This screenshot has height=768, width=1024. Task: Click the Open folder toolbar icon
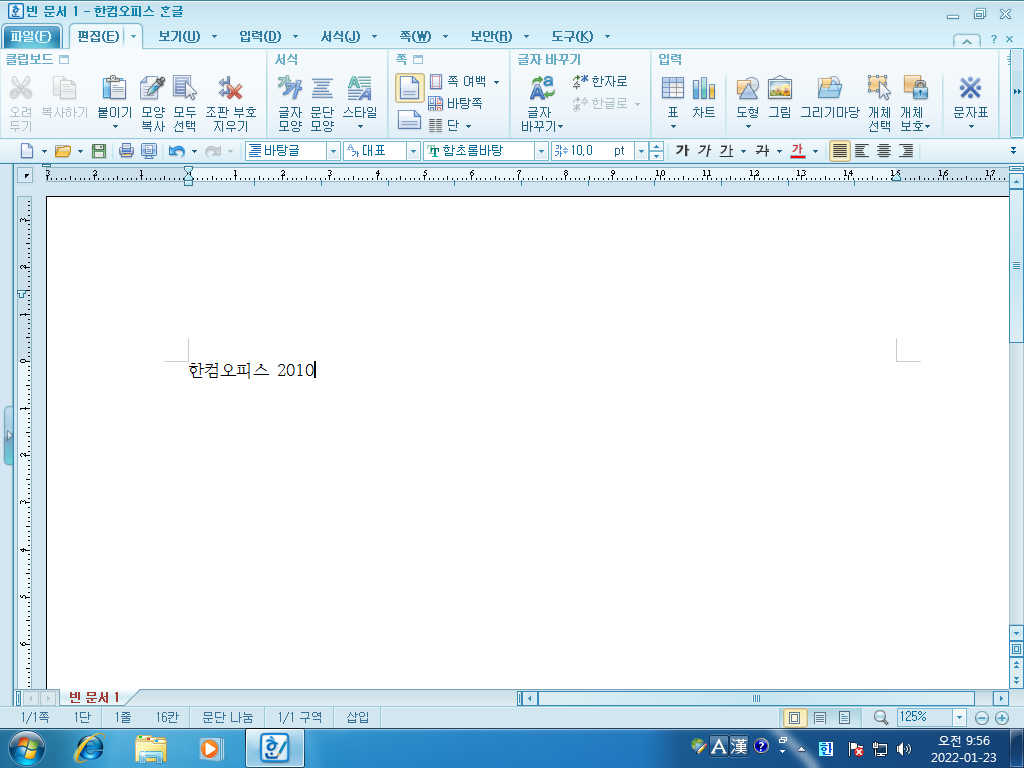click(x=63, y=151)
